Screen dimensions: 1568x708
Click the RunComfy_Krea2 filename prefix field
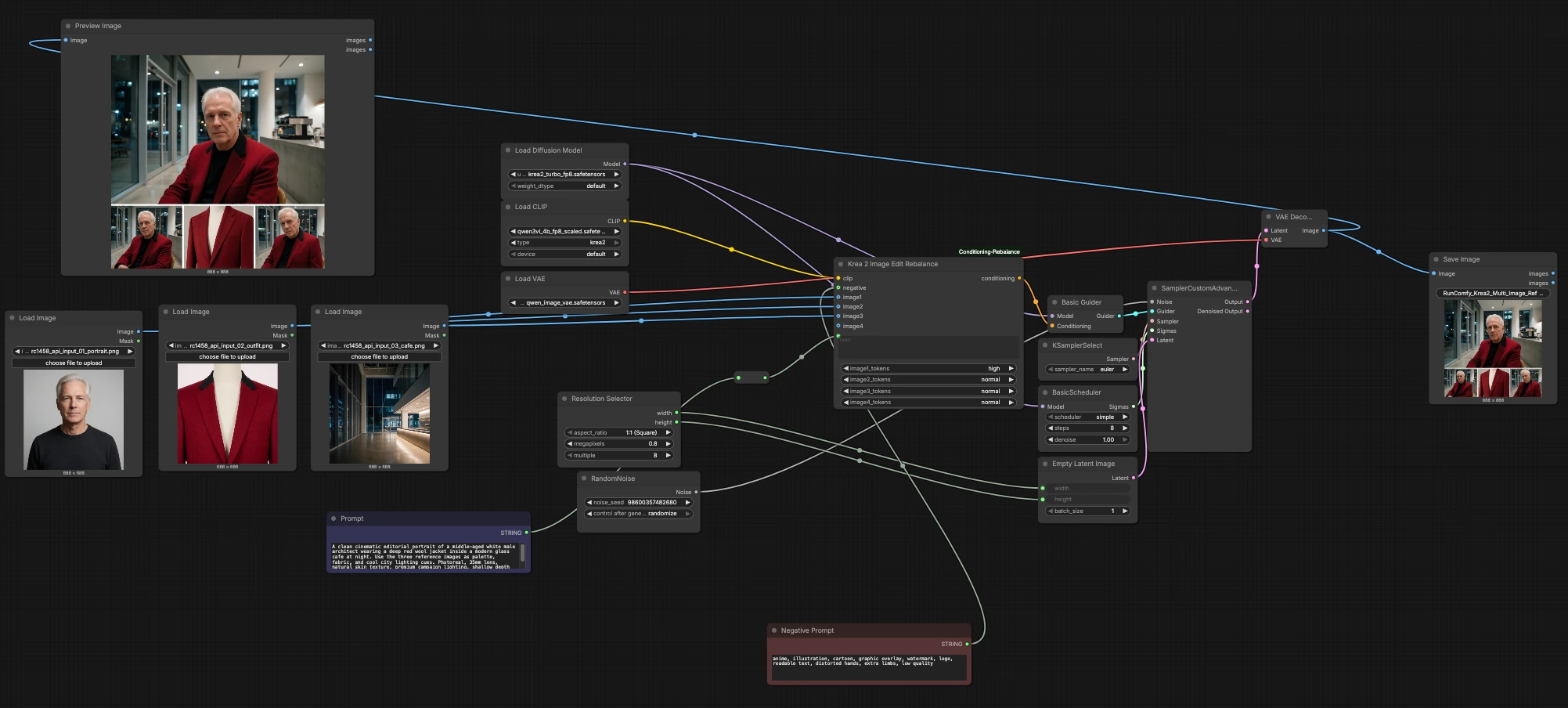1493,293
